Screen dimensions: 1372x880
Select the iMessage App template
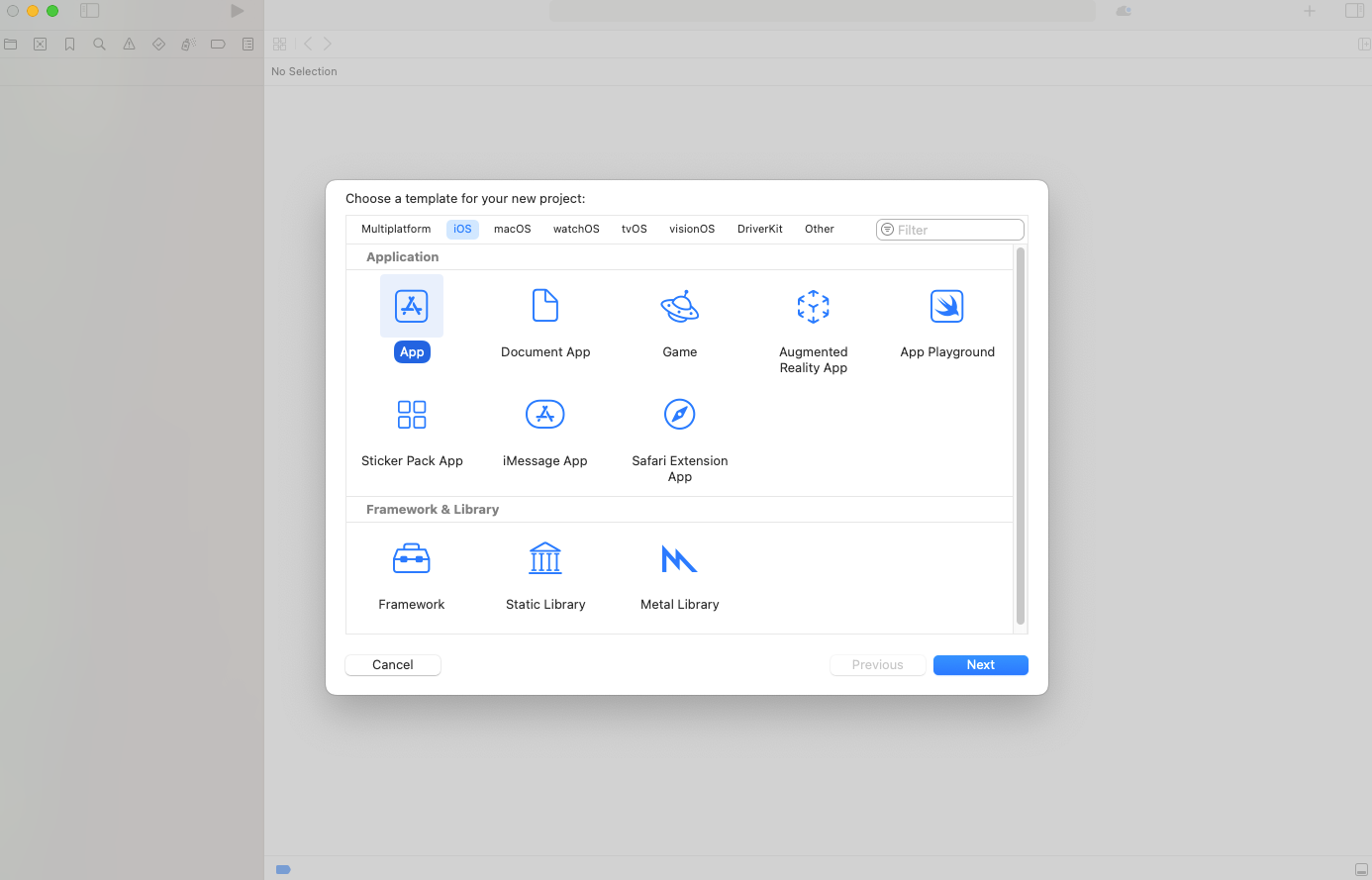(x=545, y=432)
